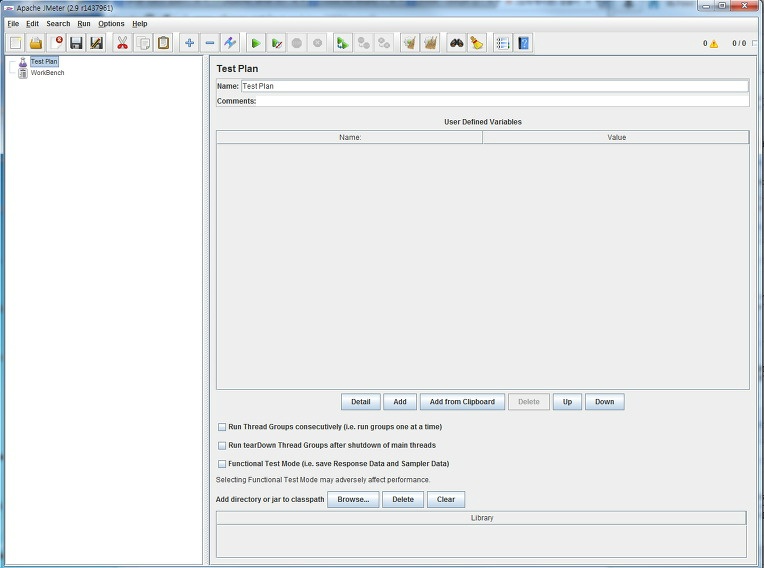The image size is (764, 568).
Task: Open the Edit menu
Action: point(32,24)
